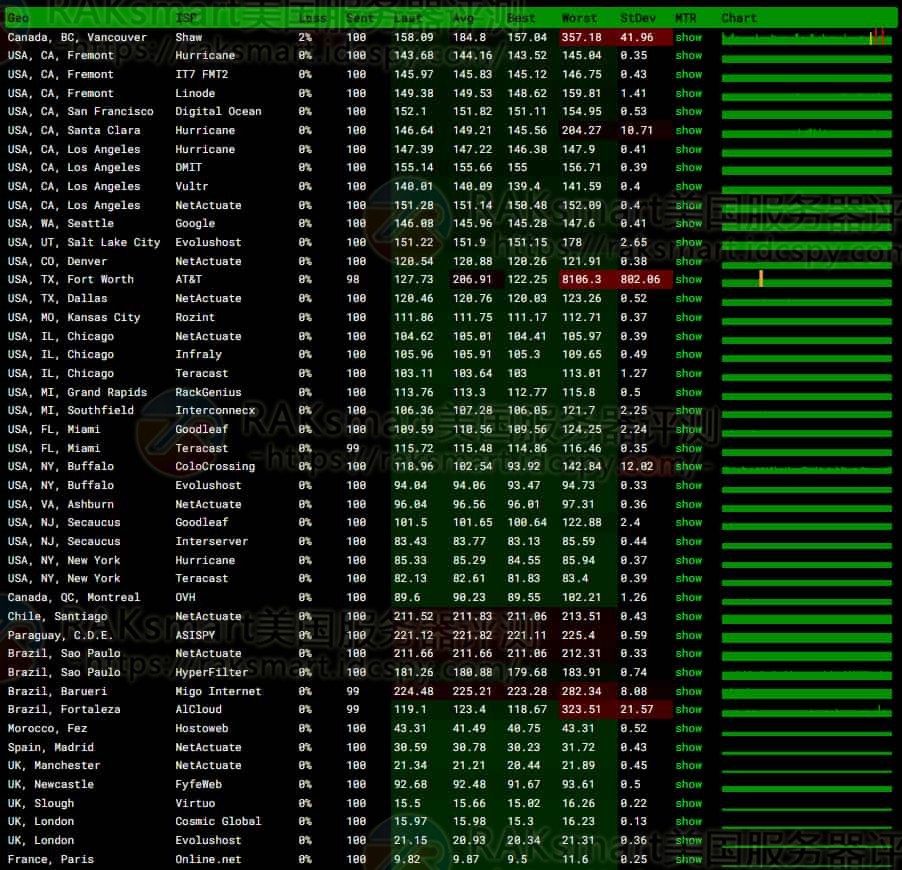The height and width of the screenshot is (870, 902).
Task: Click show for ColoCrossing Buffalo row
Action: click(688, 467)
